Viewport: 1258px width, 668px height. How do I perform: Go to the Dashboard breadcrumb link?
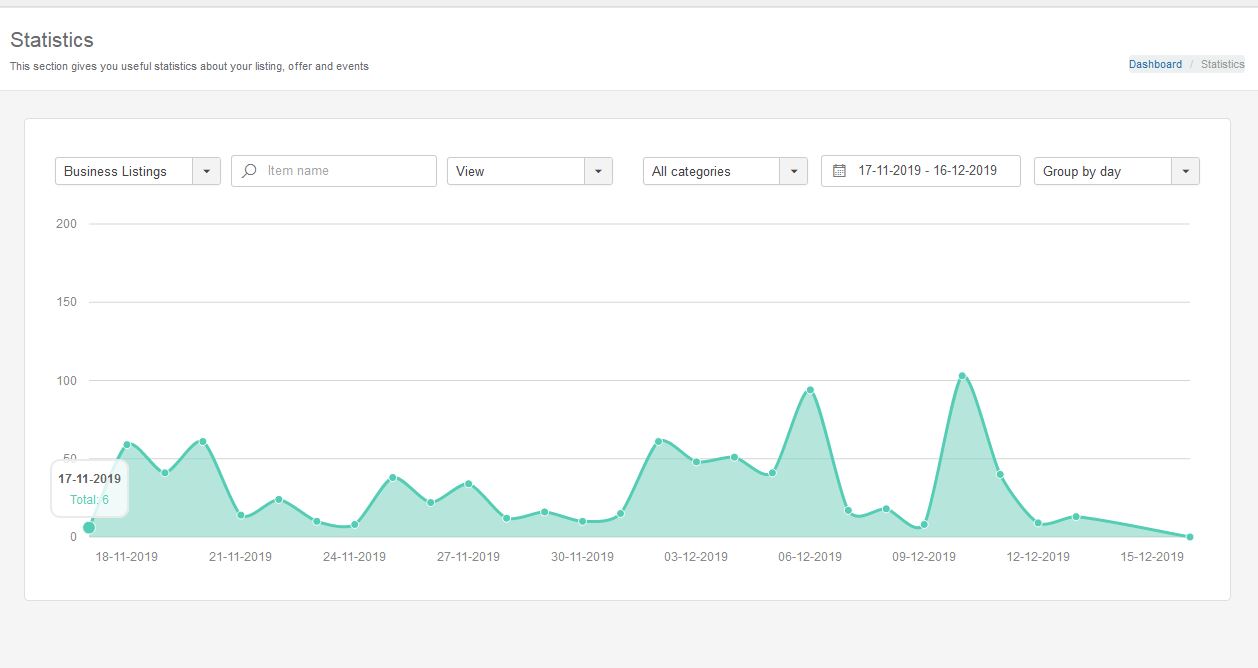1155,64
